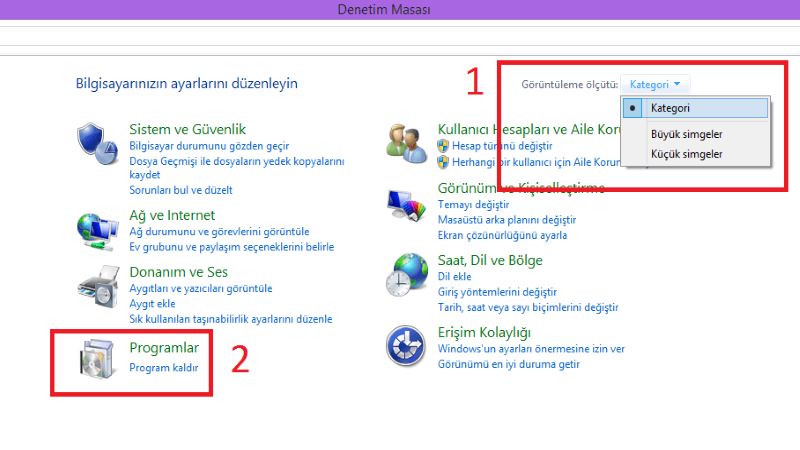Open Ekran çözünürlüğünü ayarla link
Viewport: 800px width, 450px height.
pos(503,235)
